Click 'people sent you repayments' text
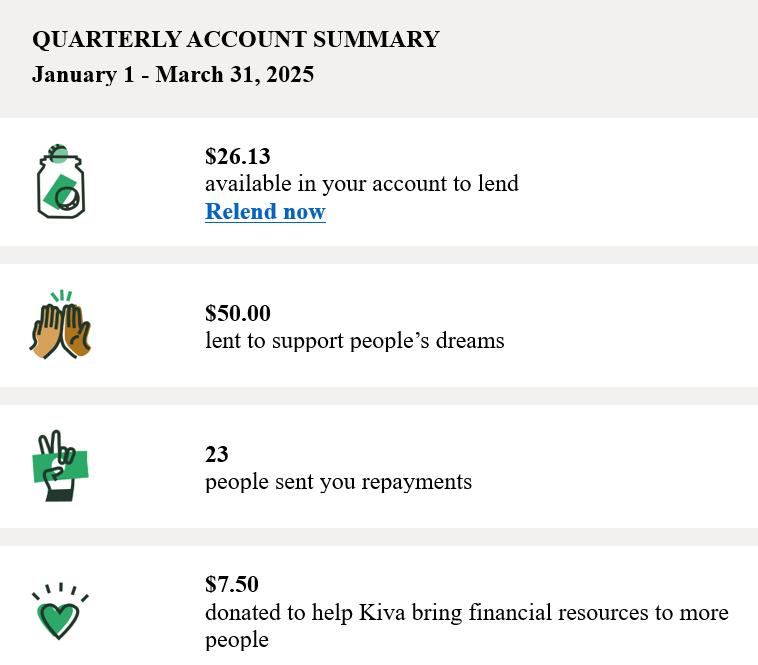This screenshot has height=665, width=758. pos(338,482)
